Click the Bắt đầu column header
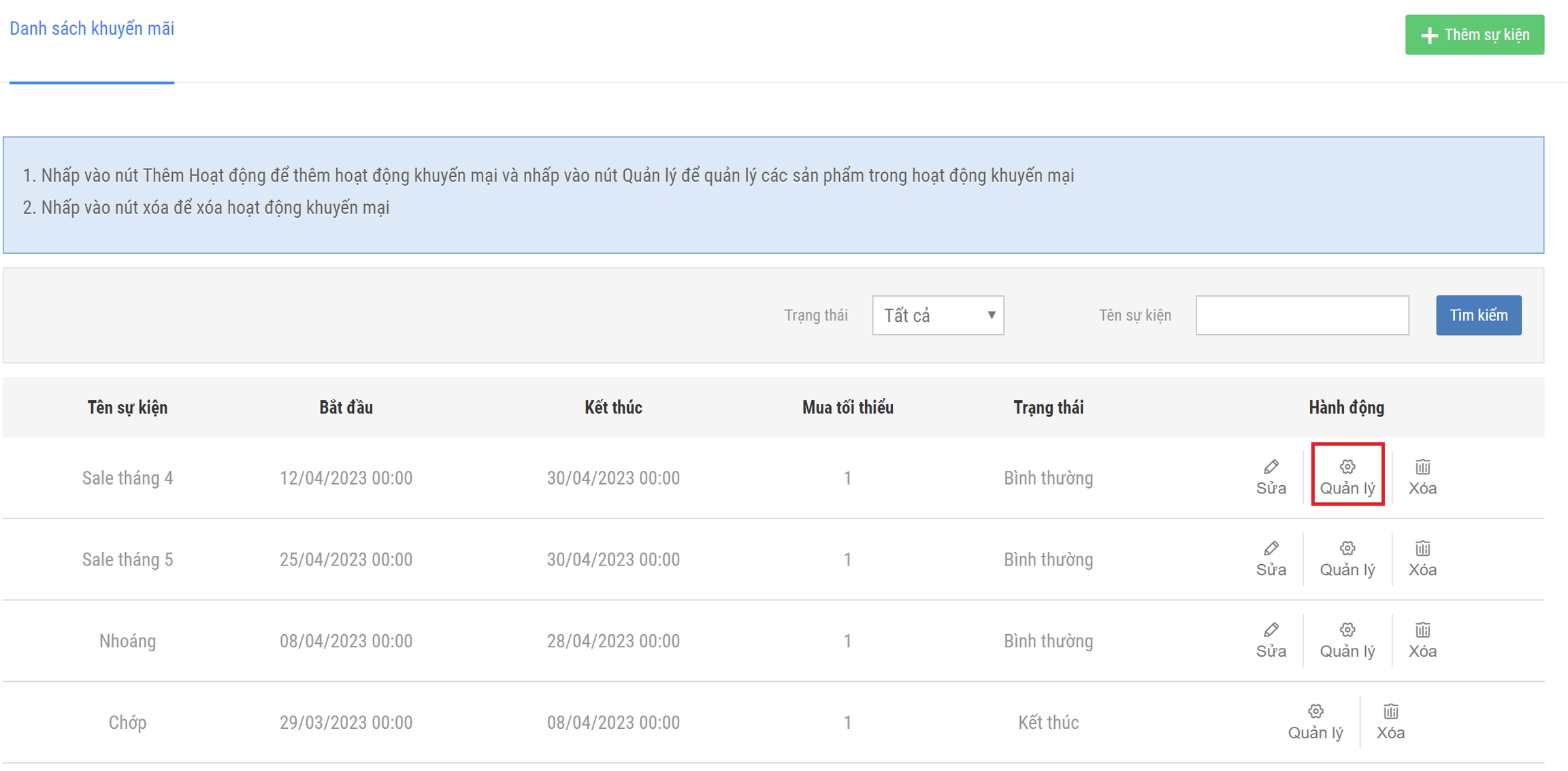The height and width of the screenshot is (771, 1568). pyautogui.click(x=346, y=407)
